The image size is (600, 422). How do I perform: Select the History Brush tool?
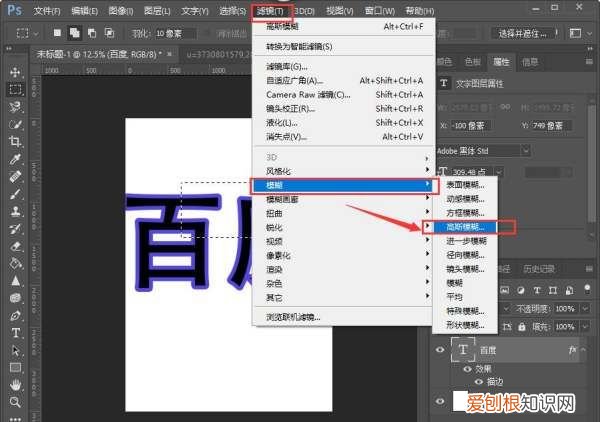coord(15,229)
